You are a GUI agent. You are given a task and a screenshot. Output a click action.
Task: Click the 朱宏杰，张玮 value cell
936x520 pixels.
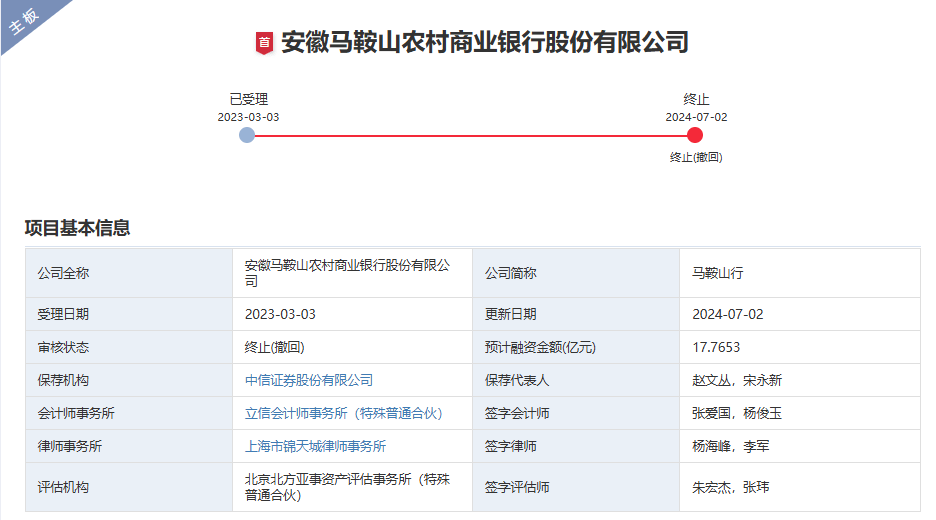[800, 487]
